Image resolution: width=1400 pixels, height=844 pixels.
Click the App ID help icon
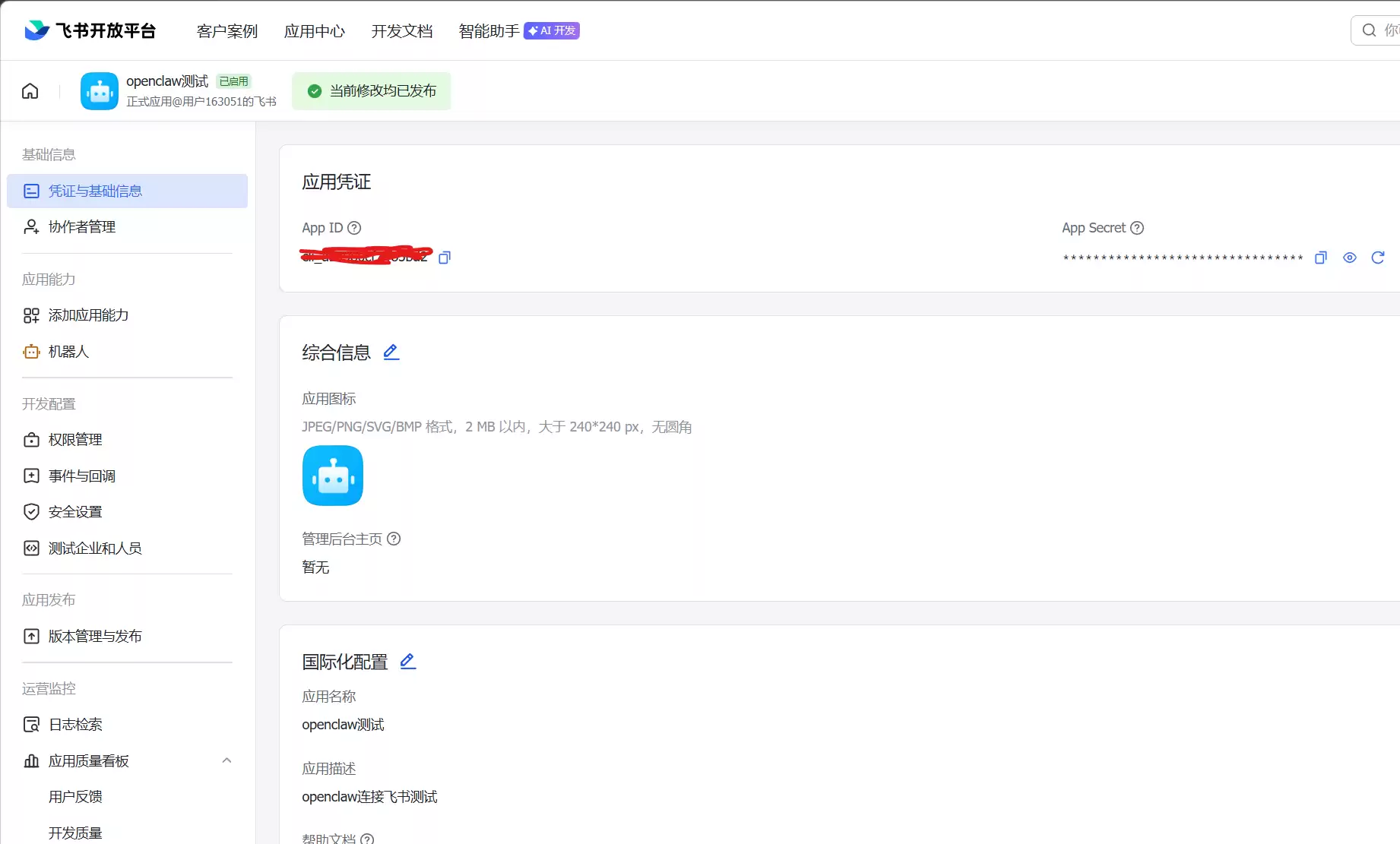click(354, 228)
